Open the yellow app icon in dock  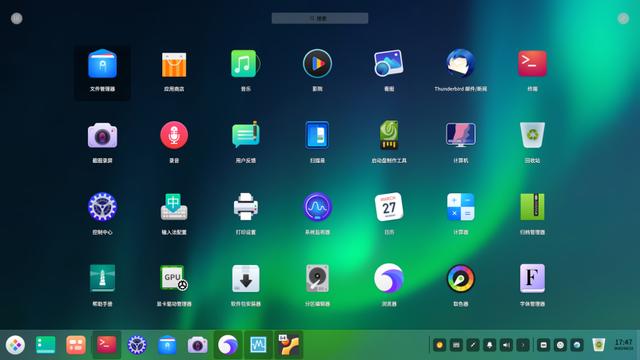(x=289, y=345)
